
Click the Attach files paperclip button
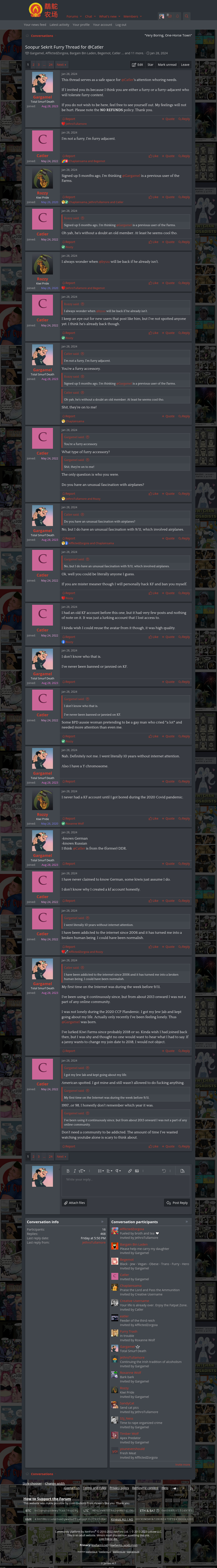point(74,1203)
